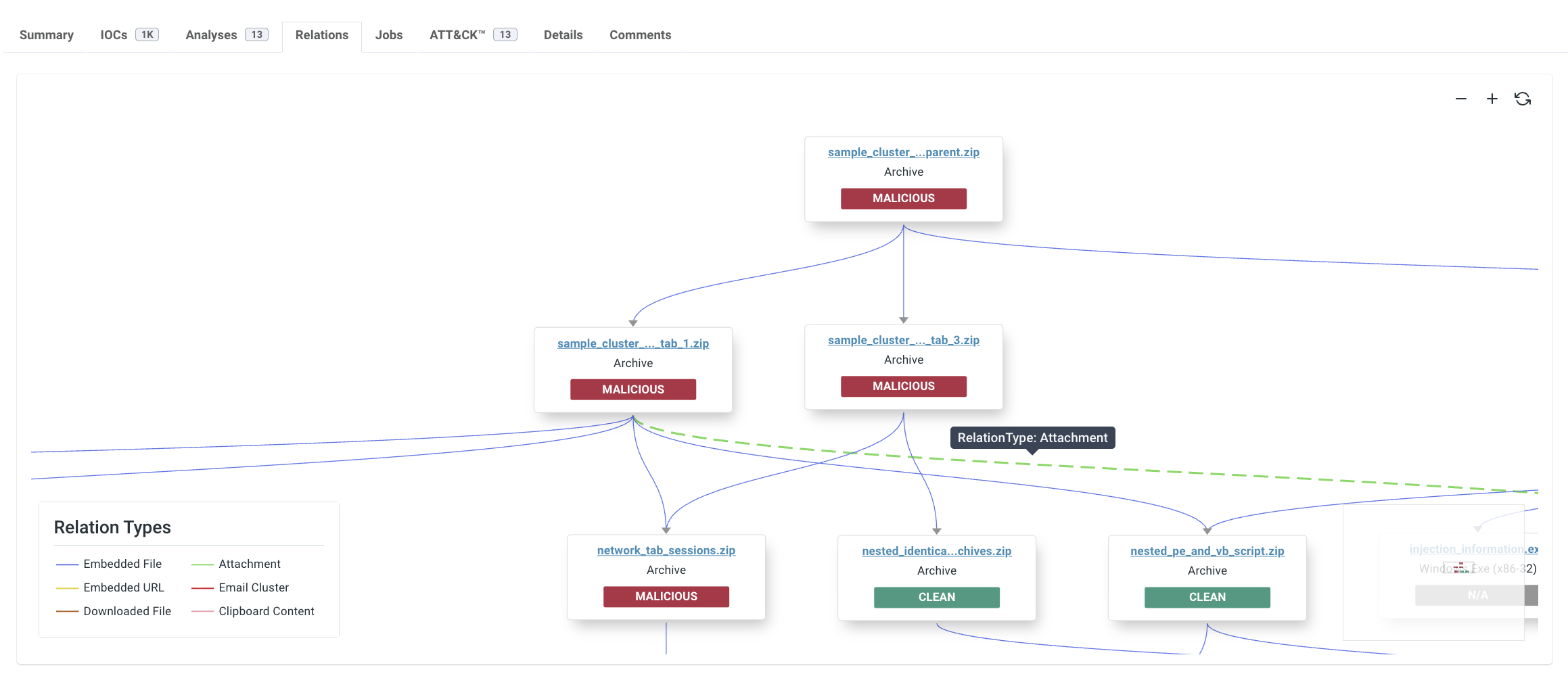
Task: Open the Comments tab
Action: [640, 34]
